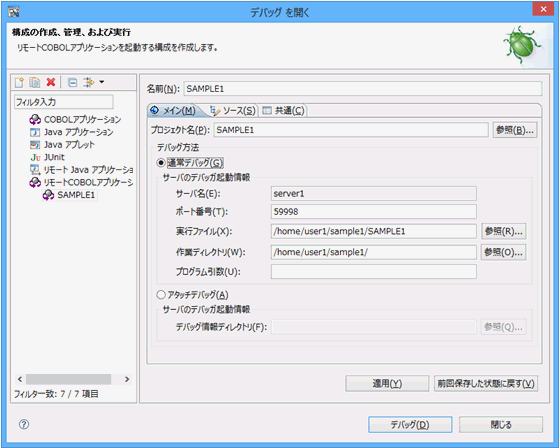Switch to the ソース(S) tab
560x448 pixels.
point(233,111)
